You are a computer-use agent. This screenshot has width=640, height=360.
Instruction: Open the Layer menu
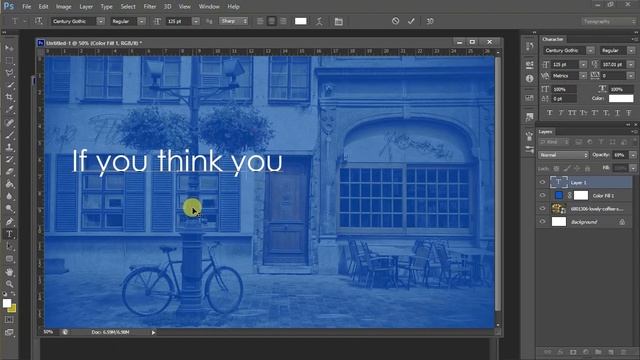pyautogui.click(x=86, y=7)
